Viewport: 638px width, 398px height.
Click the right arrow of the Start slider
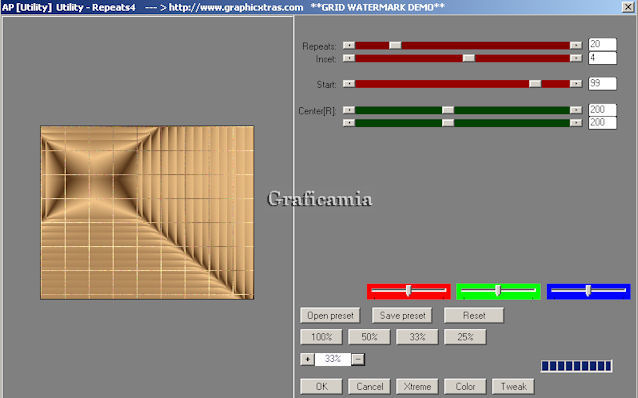pyautogui.click(x=576, y=83)
